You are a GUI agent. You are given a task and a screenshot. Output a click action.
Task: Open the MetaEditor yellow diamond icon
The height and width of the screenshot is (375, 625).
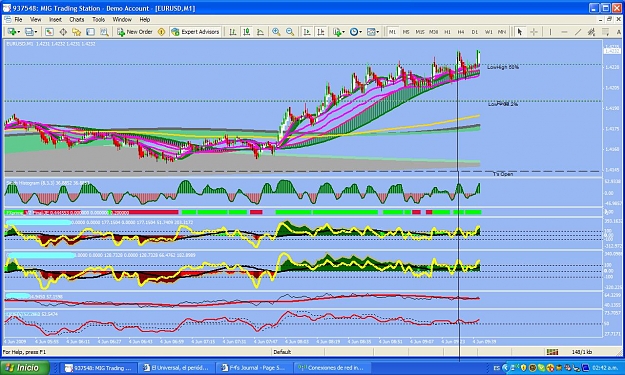click(161, 32)
